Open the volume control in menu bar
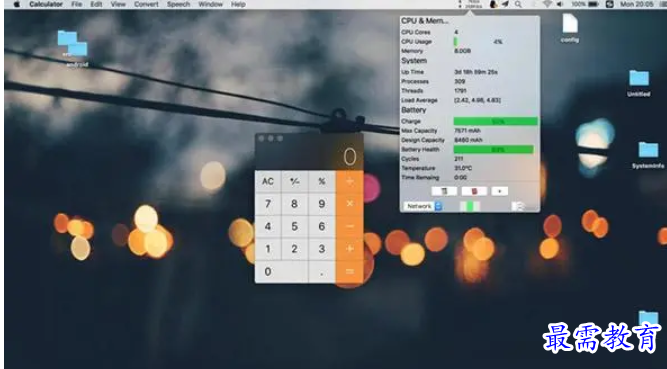 (560, 4)
